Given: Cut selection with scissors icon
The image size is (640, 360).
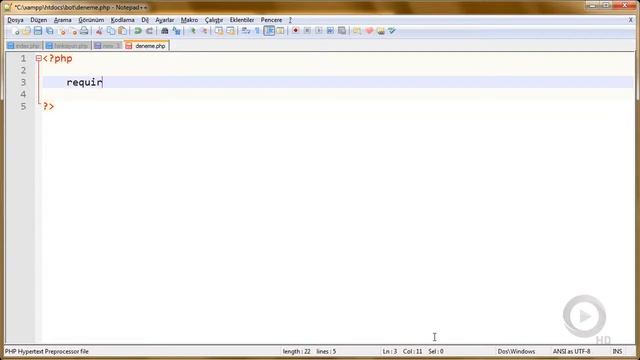Looking at the screenshot, I should (99, 31).
